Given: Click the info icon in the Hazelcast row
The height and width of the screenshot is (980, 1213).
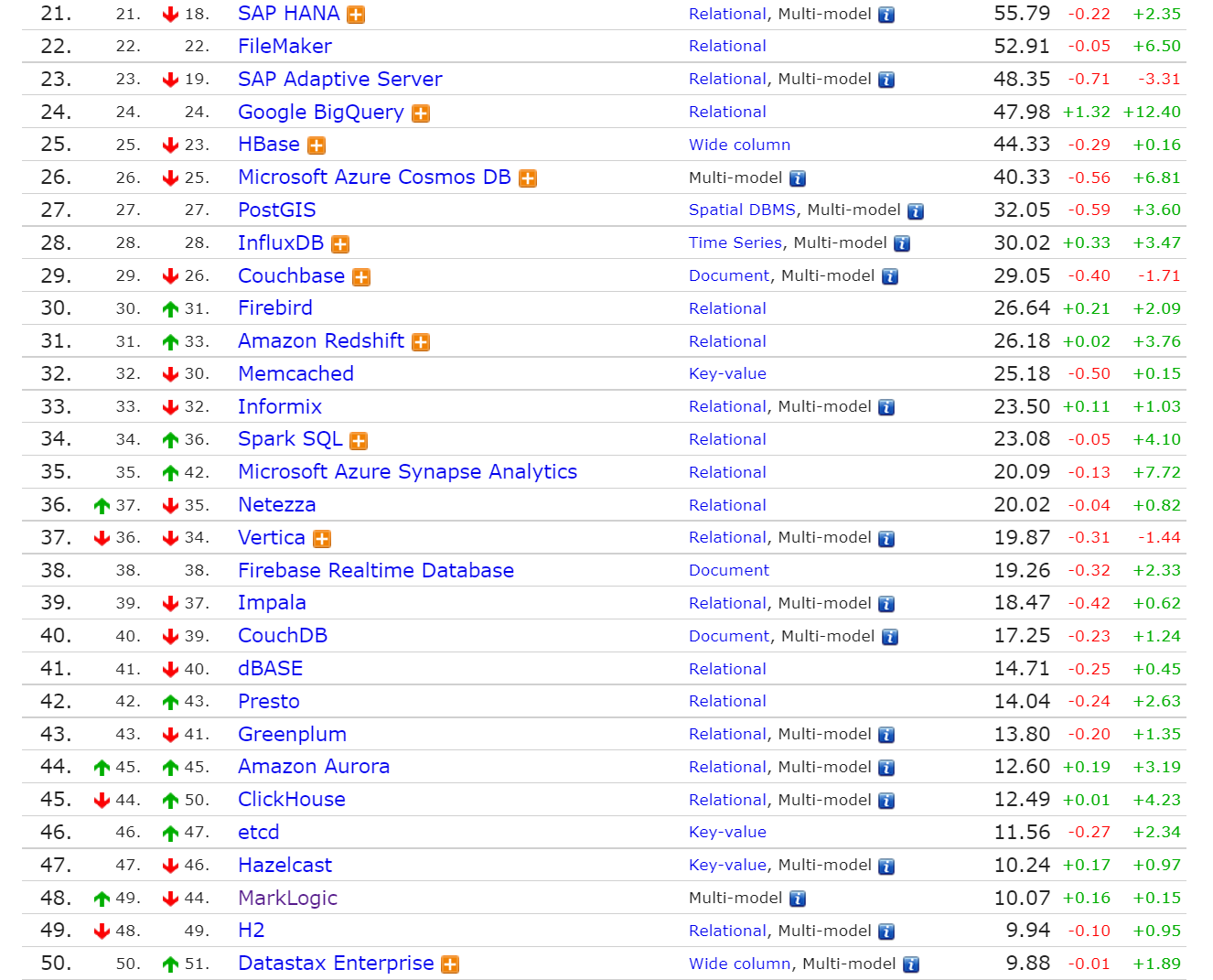Looking at the screenshot, I should (x=886, y=867).
